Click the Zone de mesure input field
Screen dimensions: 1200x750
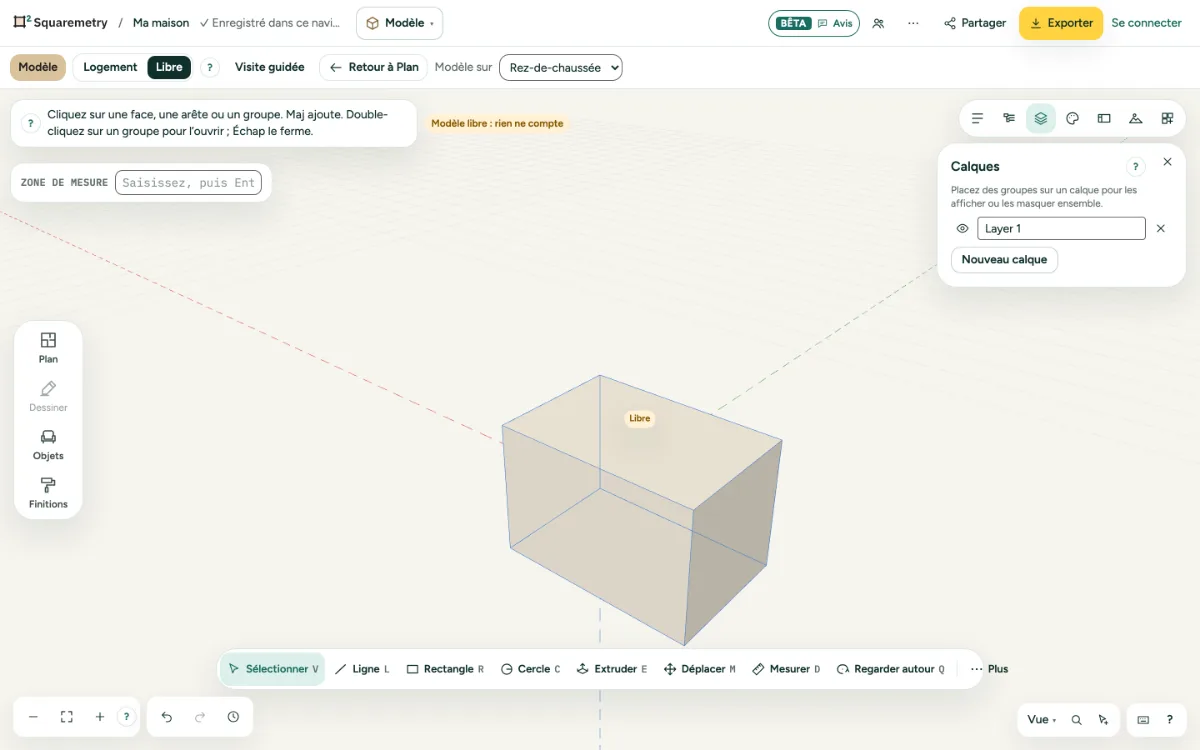coord(188,182)
